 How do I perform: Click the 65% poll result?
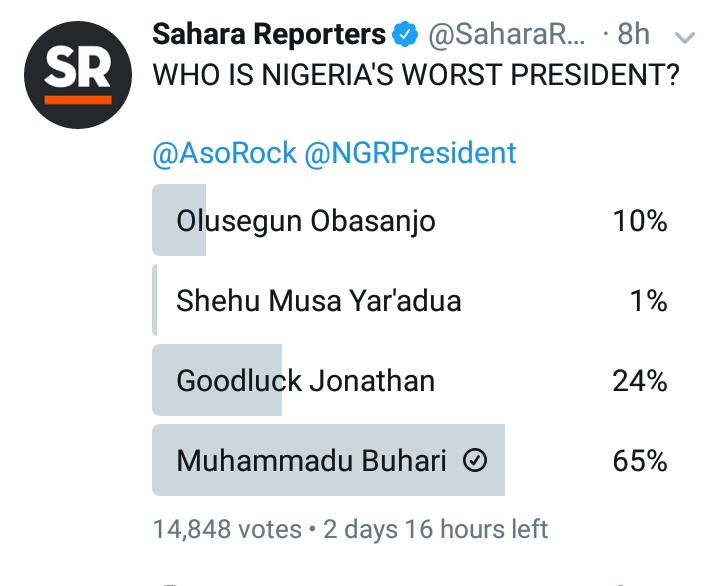pyautogui.click(x=640, y=460)
